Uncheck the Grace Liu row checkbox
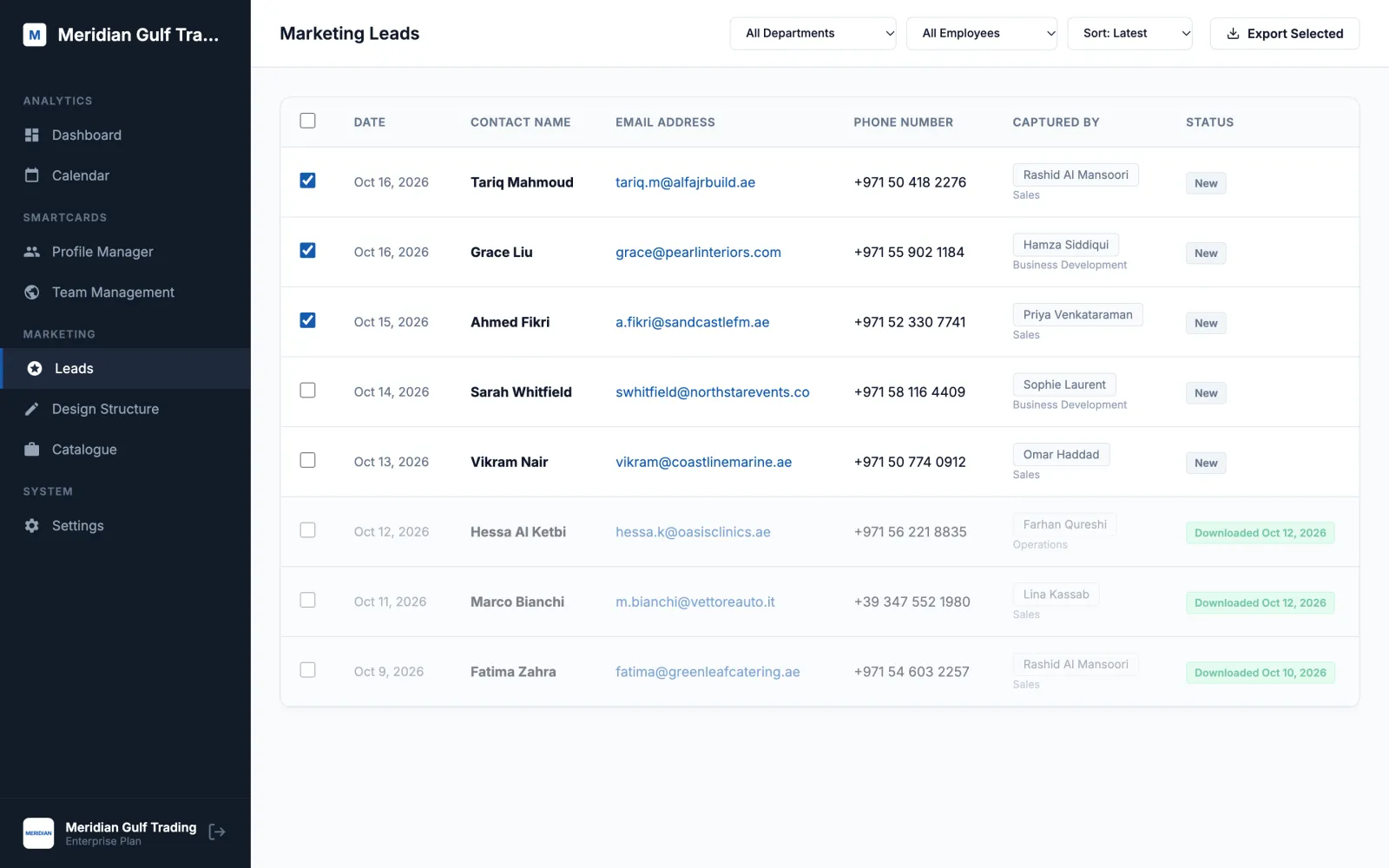The width and height of the screenshot is (1389, 868). click(x=307, y=251)
